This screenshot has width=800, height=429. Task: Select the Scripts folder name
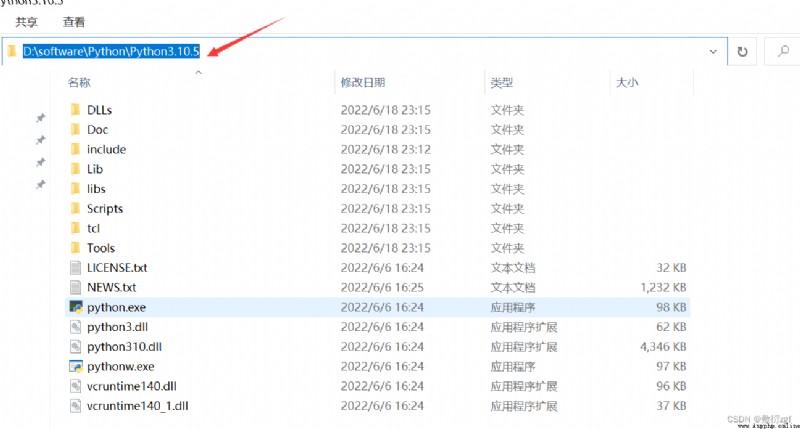105,208
